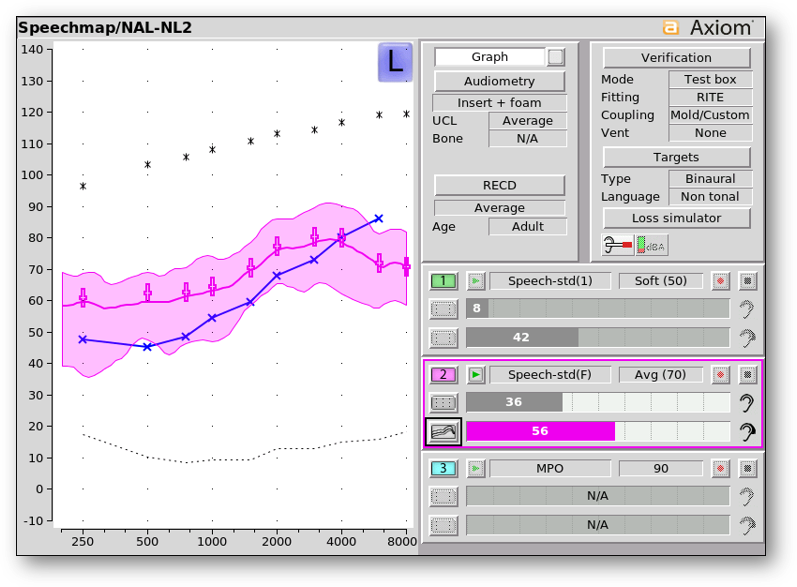Image resolution: width=797 pixels, height=587 pixels.
Task: Stop MPO test with square button
Action: (x=747, y=469)
